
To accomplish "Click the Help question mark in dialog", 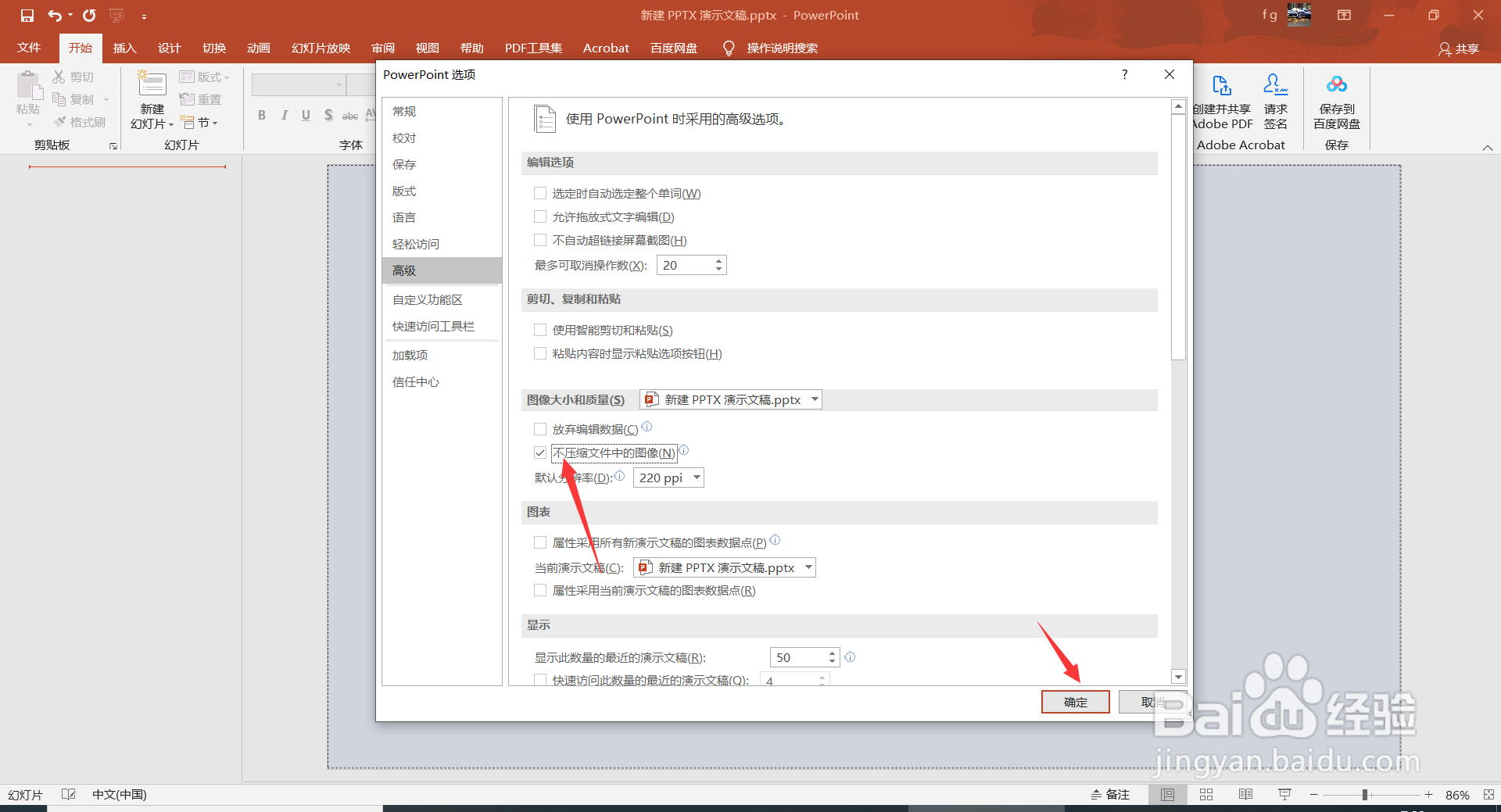I will (1124, 74).
